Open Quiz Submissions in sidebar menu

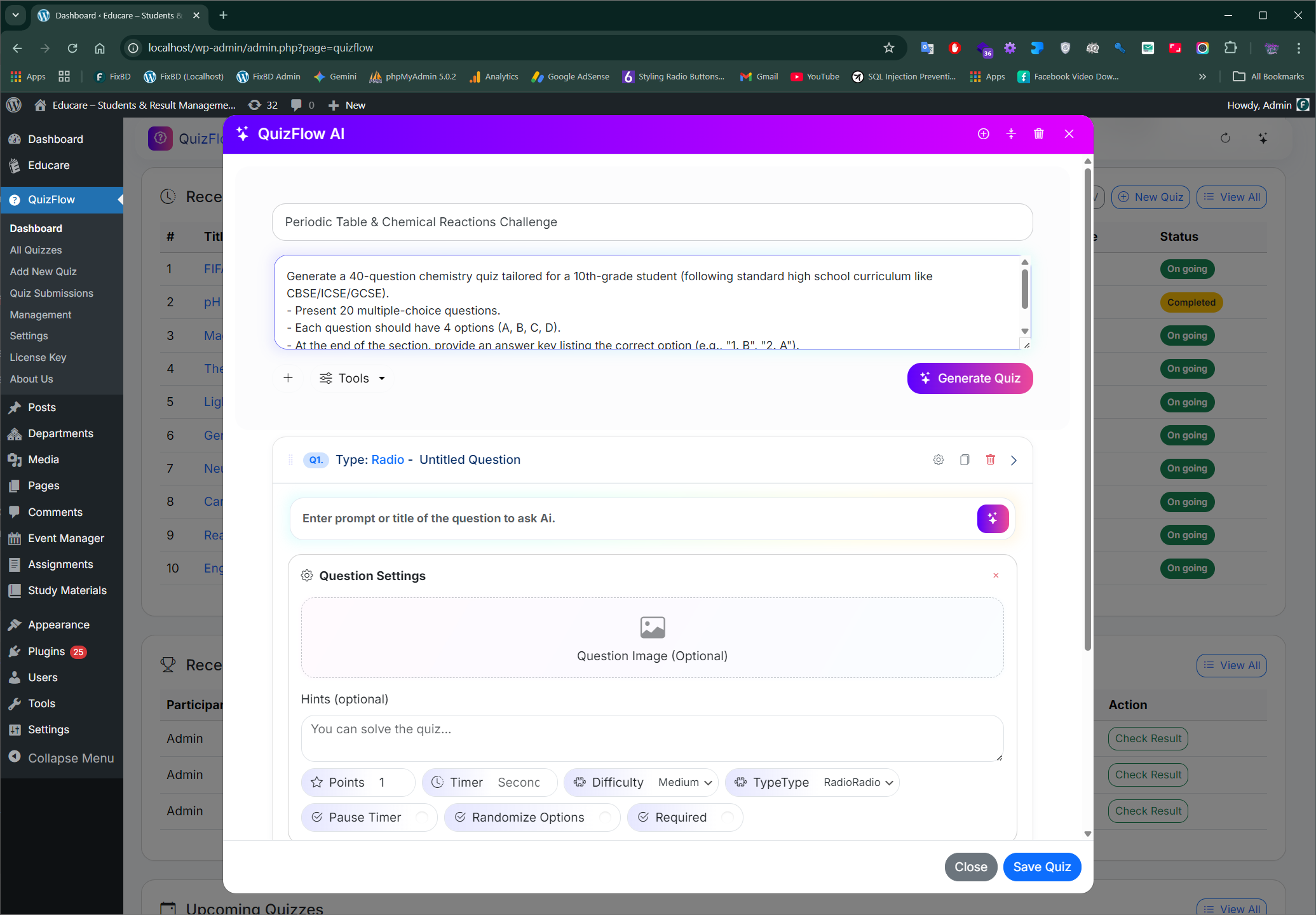(x=51, y=294)
